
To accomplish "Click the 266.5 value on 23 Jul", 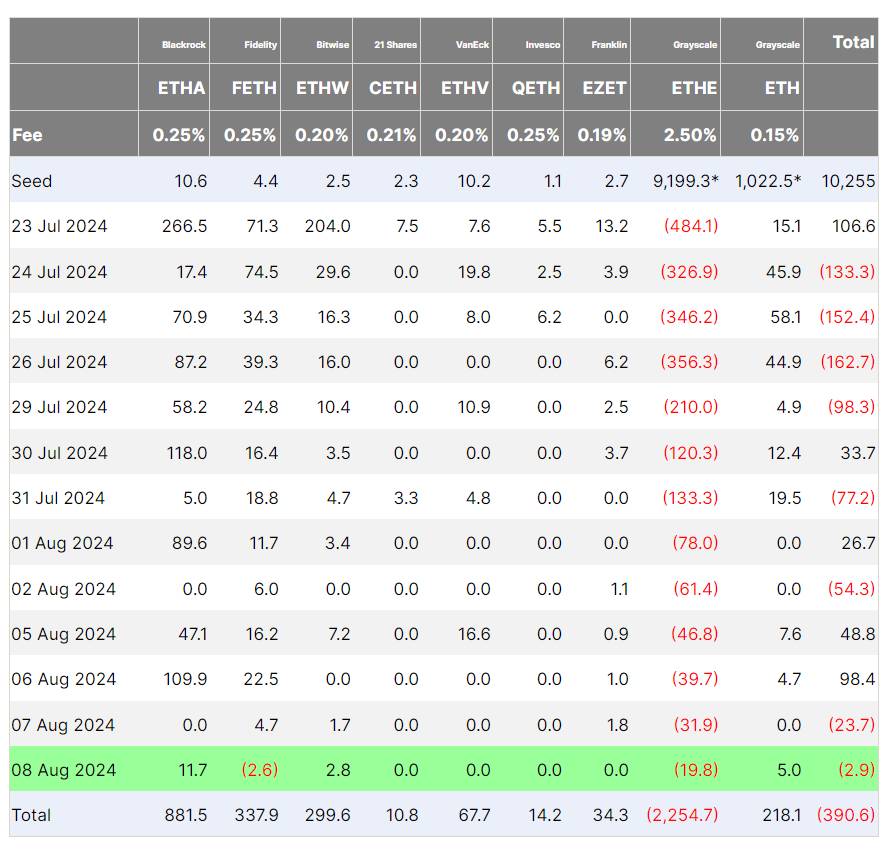I will pos(184,226).
